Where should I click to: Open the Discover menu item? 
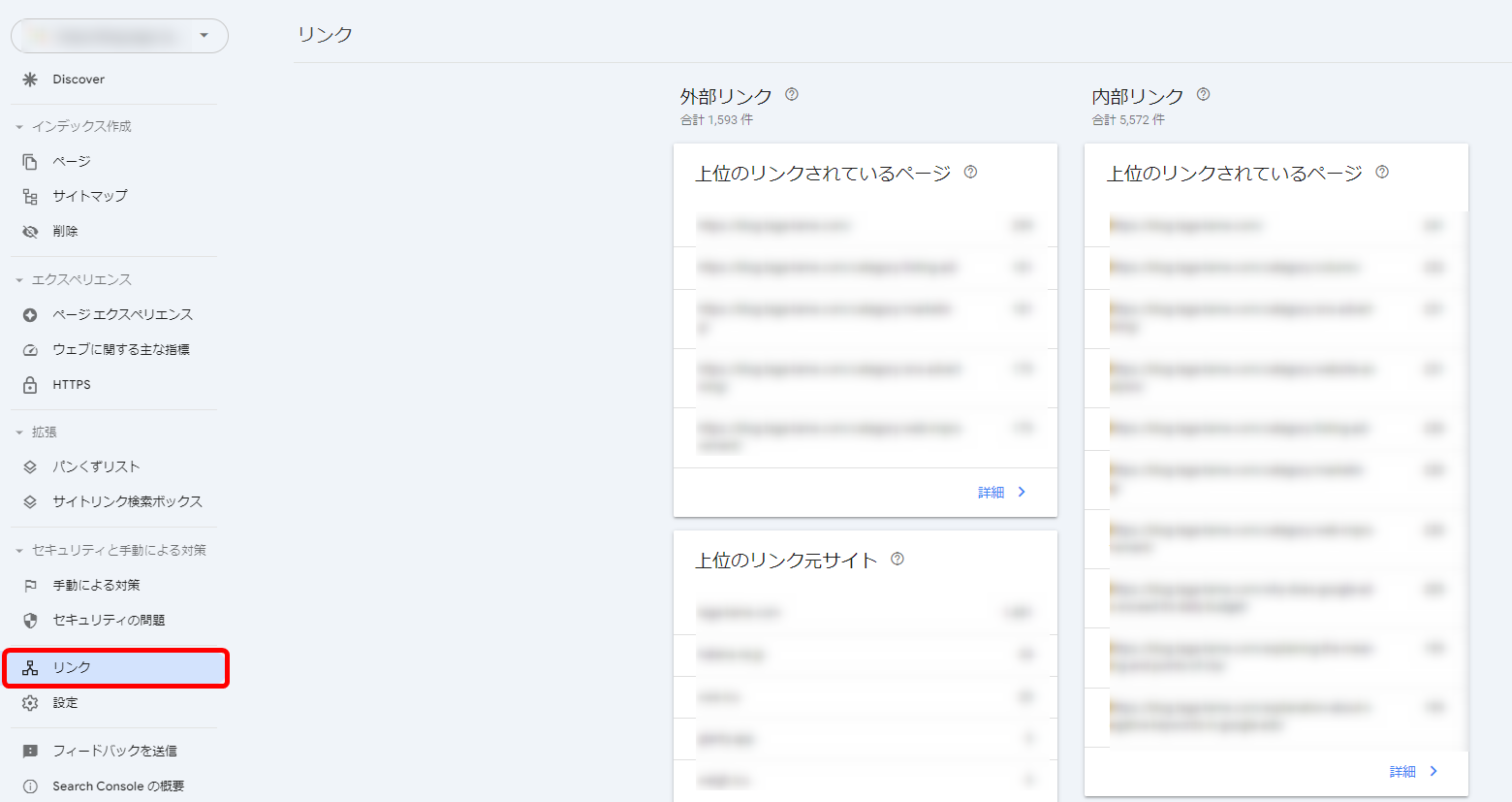[x=79, y=80]
